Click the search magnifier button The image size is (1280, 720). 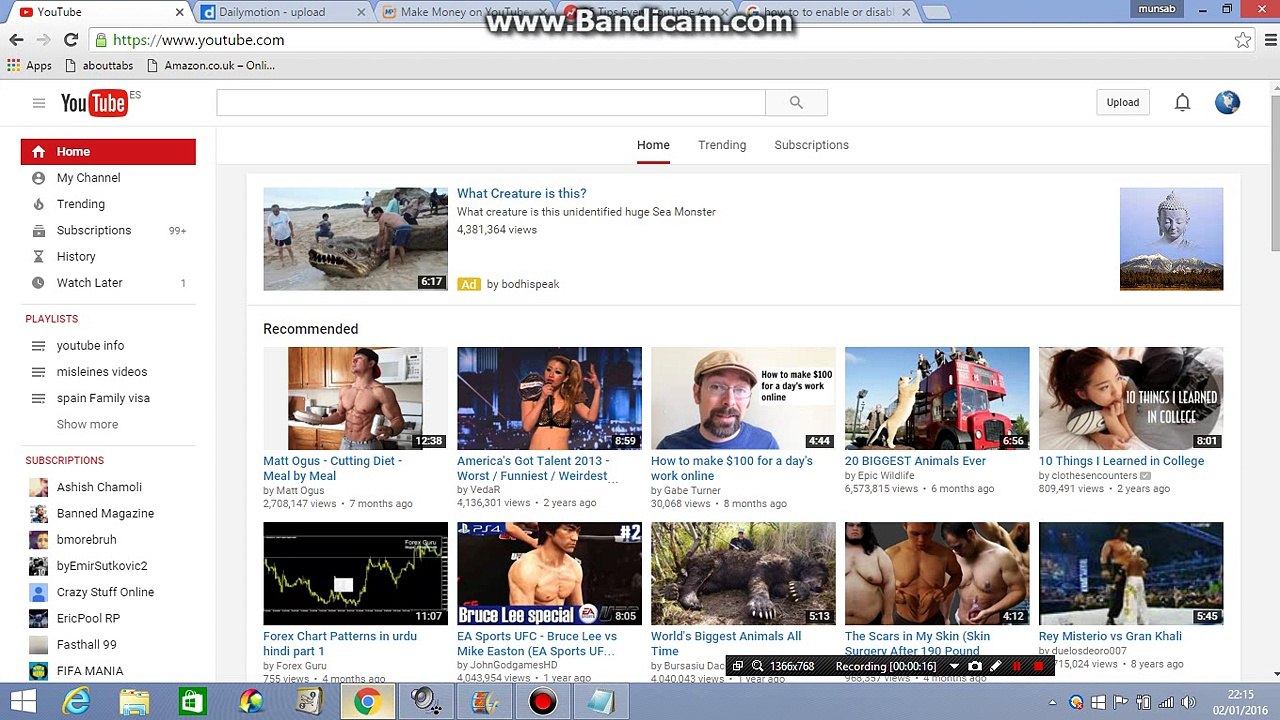796,102
